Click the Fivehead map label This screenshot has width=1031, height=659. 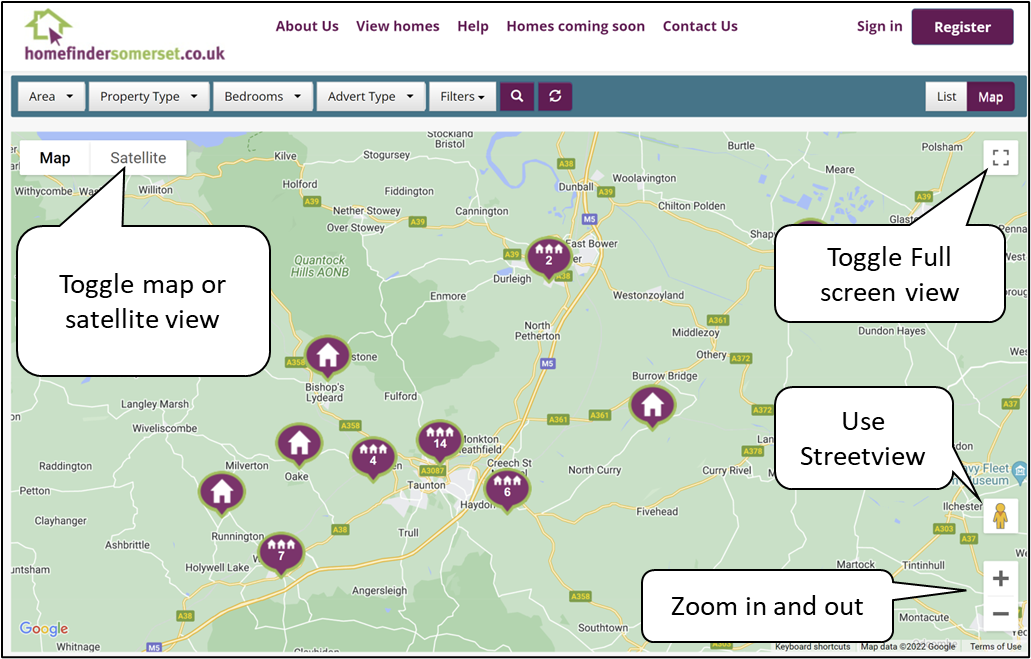tap(657, 511)
